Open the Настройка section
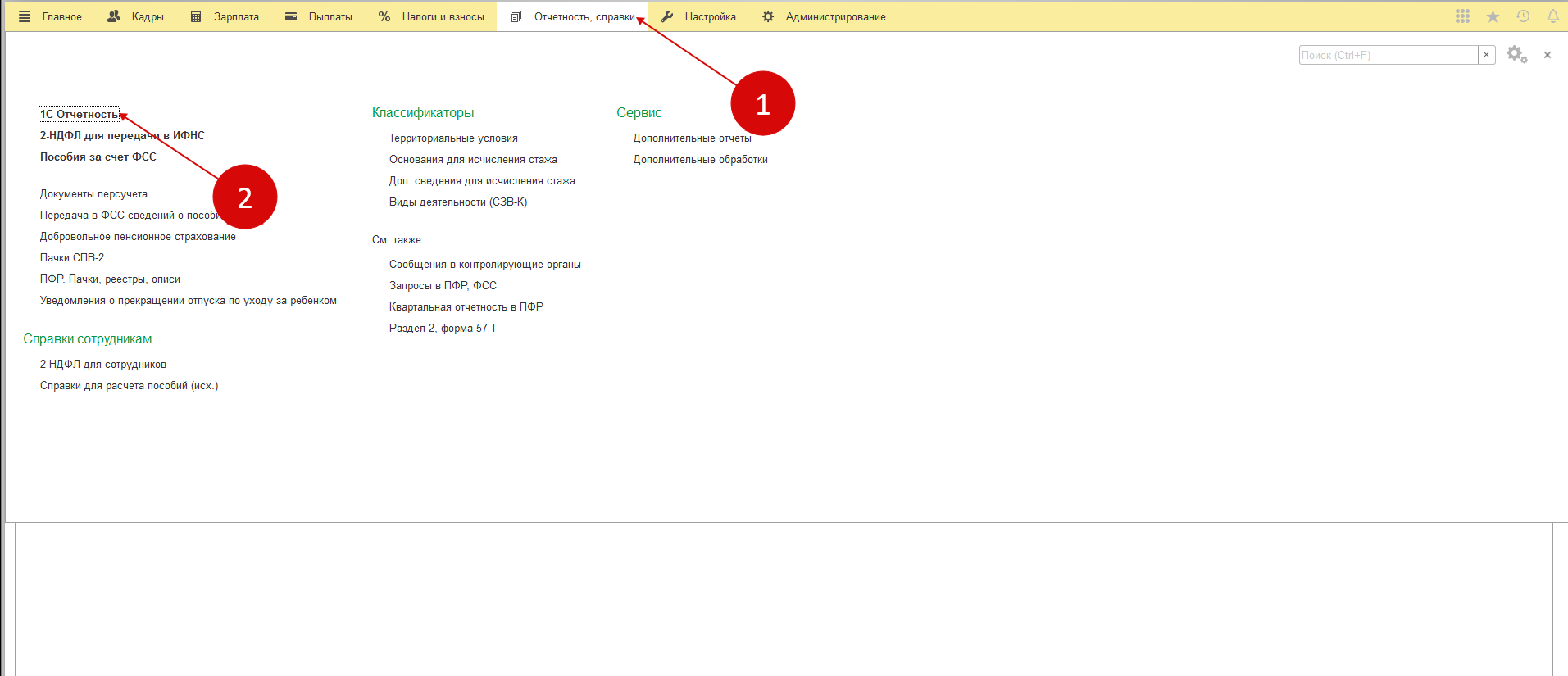1568x676 pixels. [x=699, y=16]
